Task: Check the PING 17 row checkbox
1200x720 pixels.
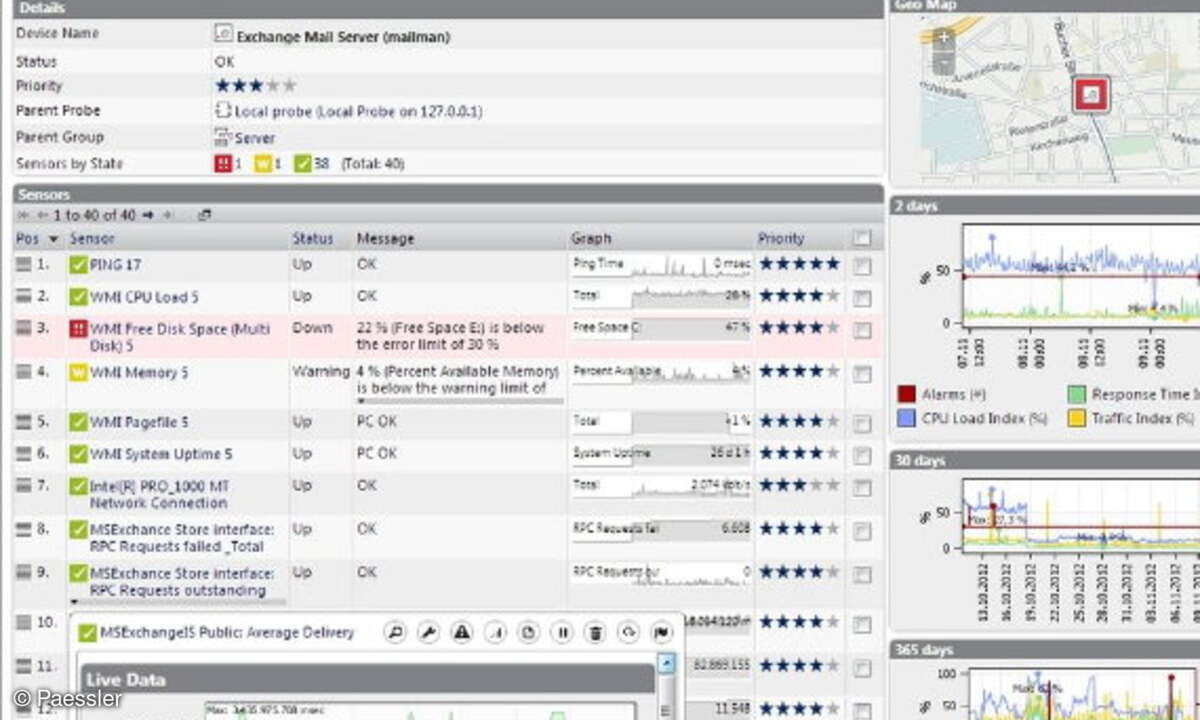Action: pyautogui.click(x=863, y=266)
